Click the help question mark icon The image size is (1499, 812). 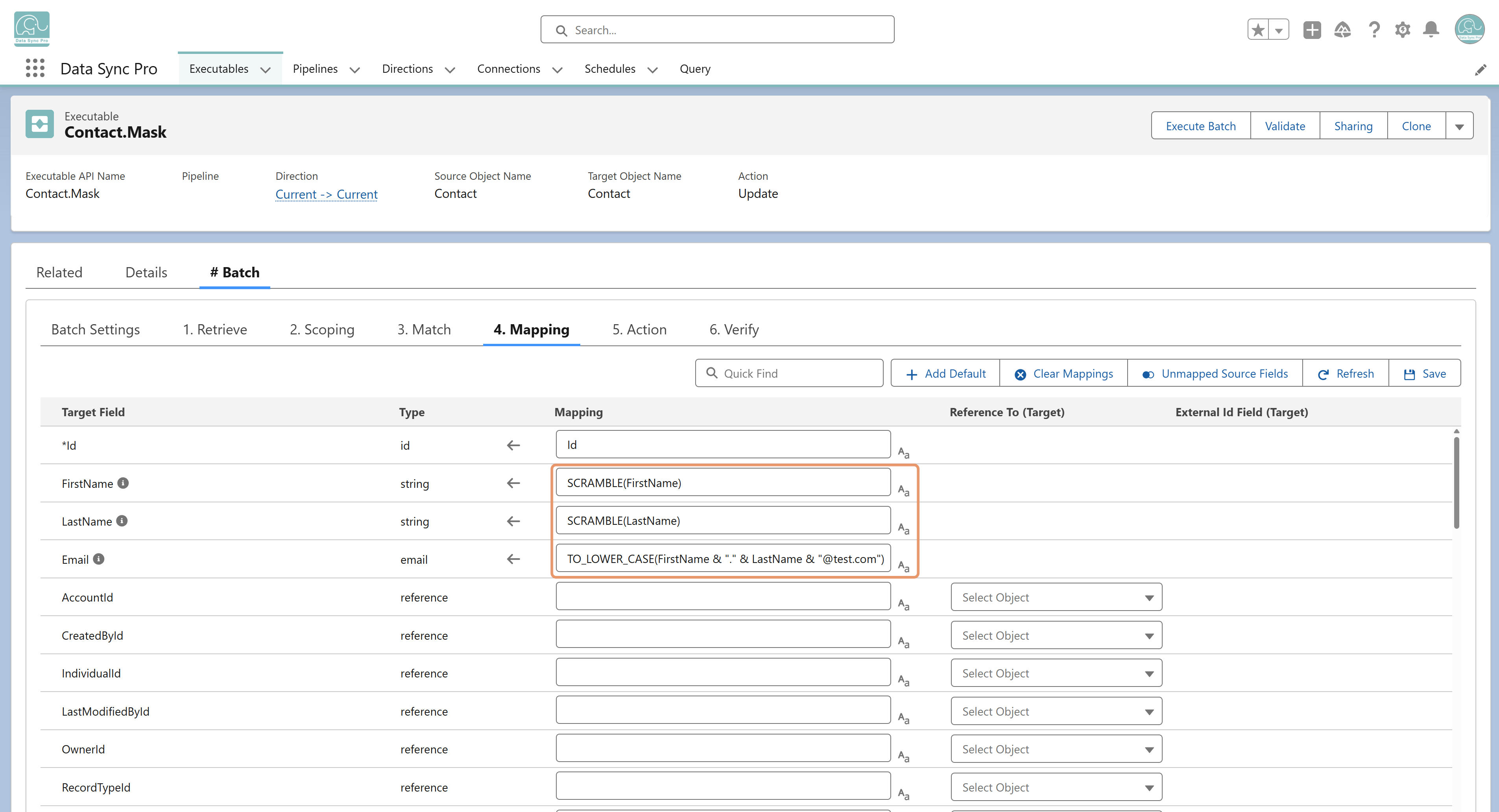tap(1374, 30)
